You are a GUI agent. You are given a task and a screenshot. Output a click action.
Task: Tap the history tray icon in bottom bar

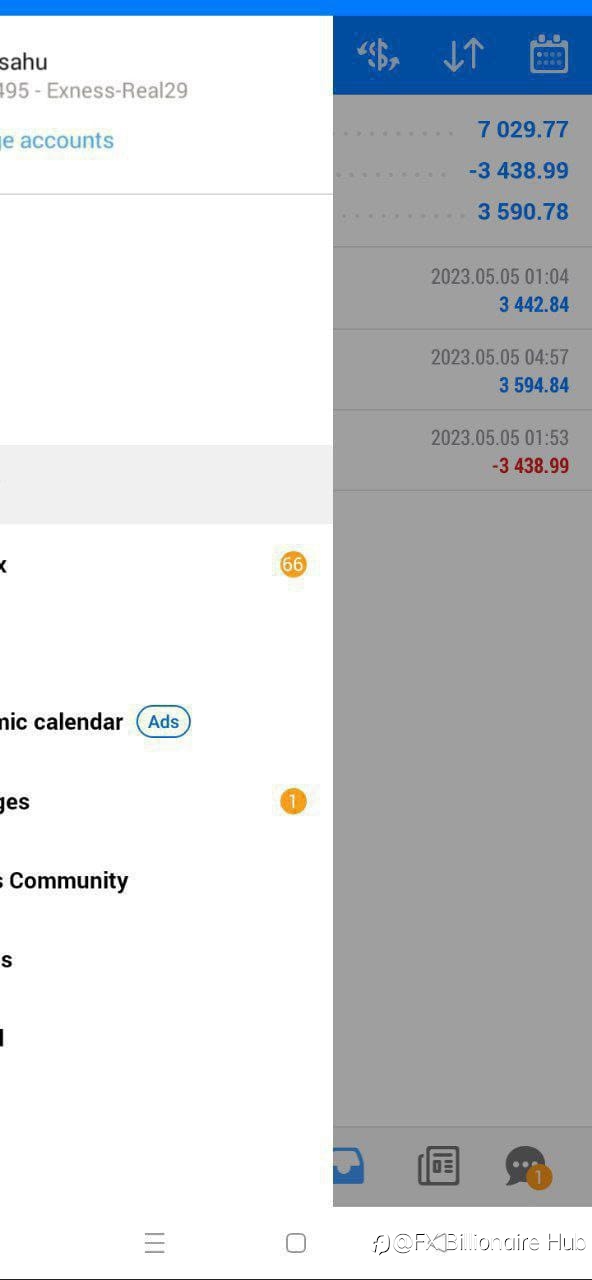[349, 1166]
